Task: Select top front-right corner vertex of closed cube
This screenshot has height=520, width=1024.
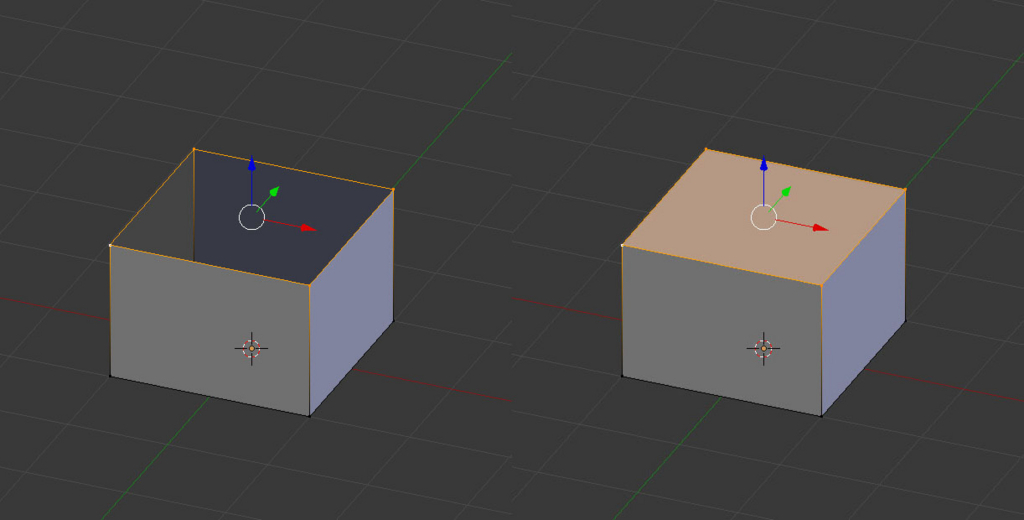Action: (x=822, y=284)
